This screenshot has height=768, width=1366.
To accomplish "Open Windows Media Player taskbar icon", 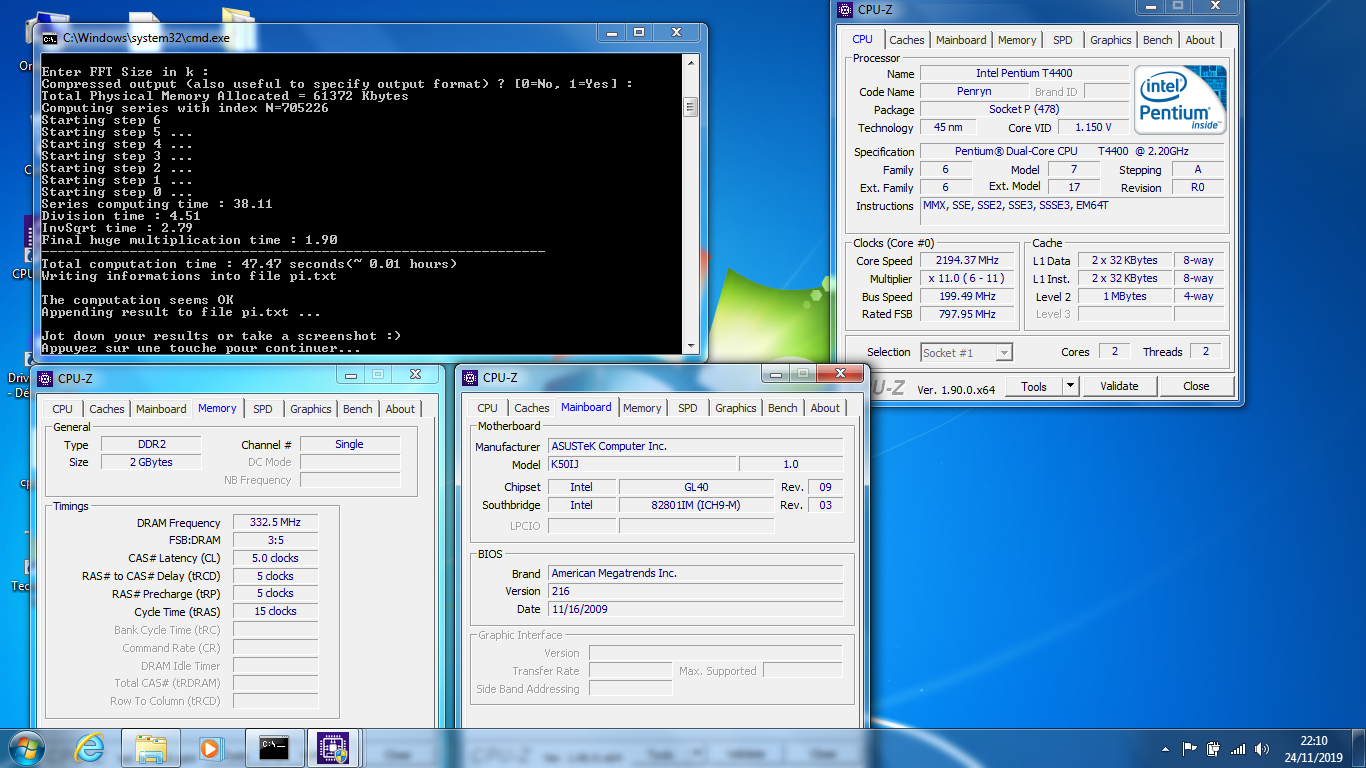I will tap(210, 747).
